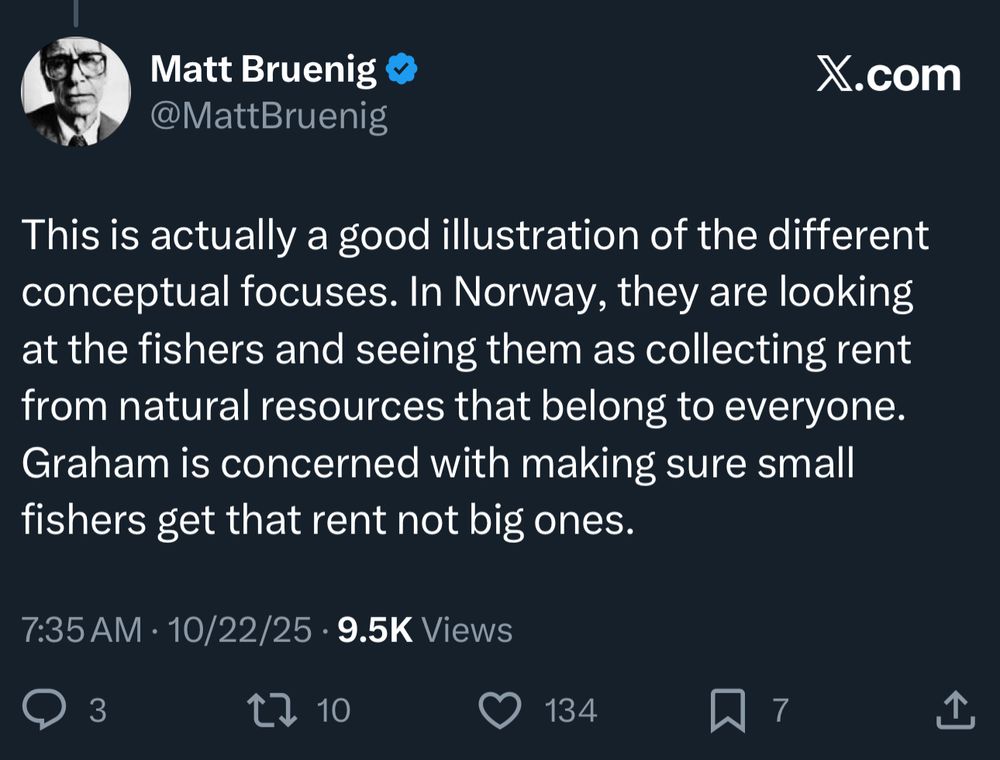The image size is (1000, 760).
Task: View the 9.5K Views analytics
Action: point(426,630)
